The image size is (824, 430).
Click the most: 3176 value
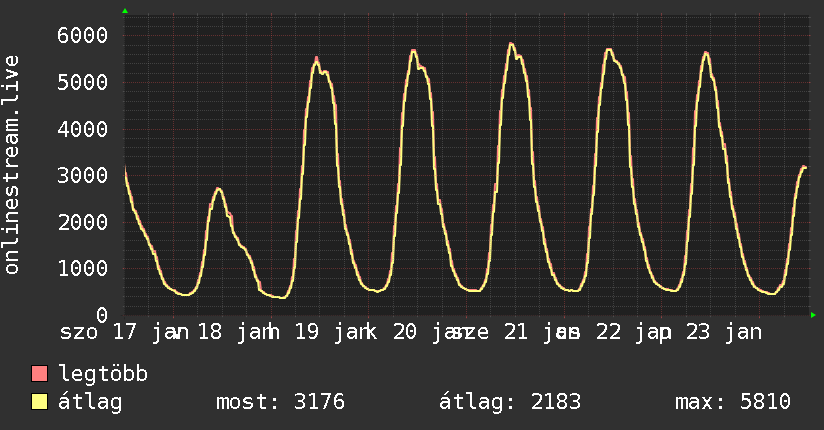click(x=280, y=402)
